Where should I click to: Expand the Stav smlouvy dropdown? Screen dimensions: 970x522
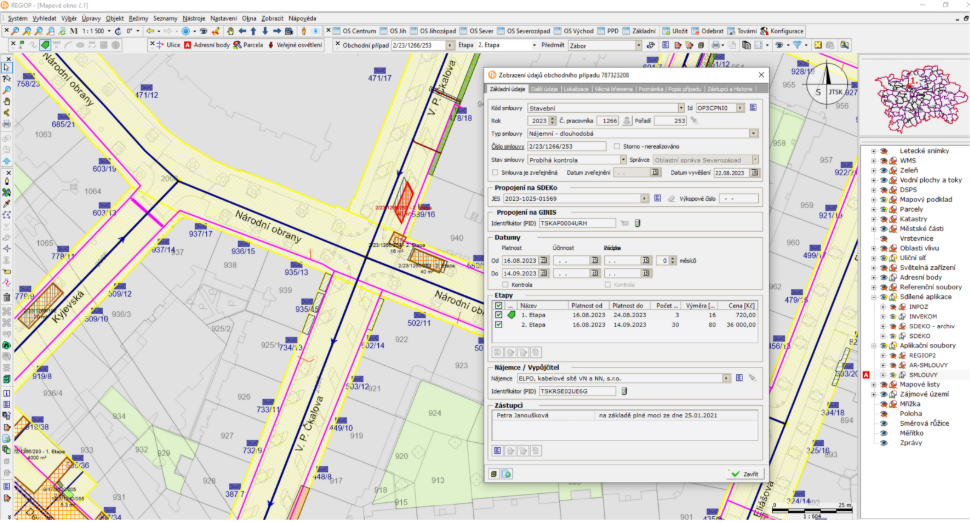pyautogui.click(x=622, y=159)
